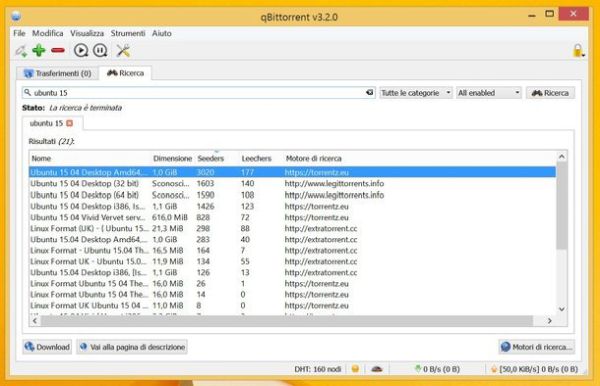This screenshot has height=386, width=600.
Task: Click the red minus delete torrent icon
Action: (58, 50)
